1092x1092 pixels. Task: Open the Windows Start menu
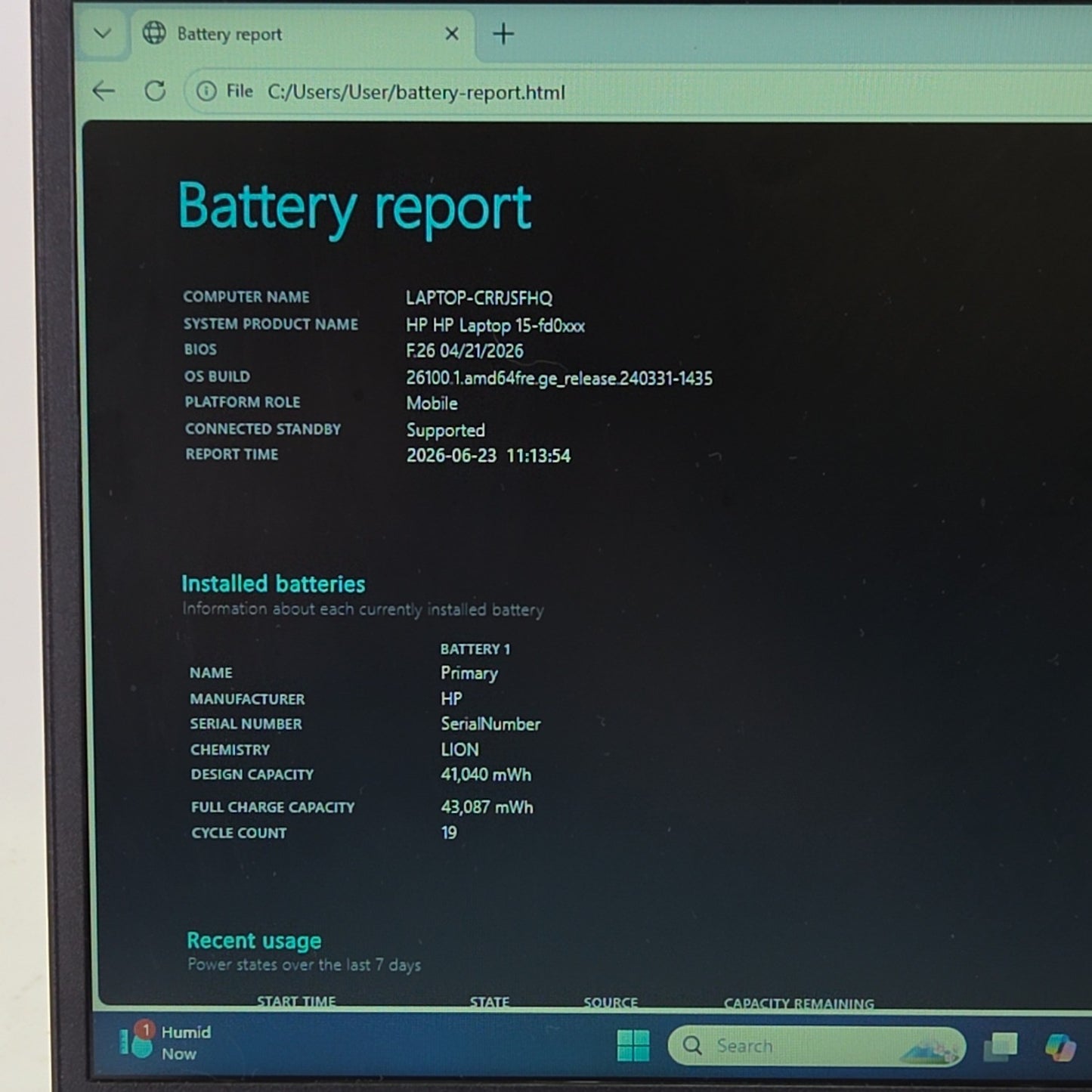tap(633, 1046)
